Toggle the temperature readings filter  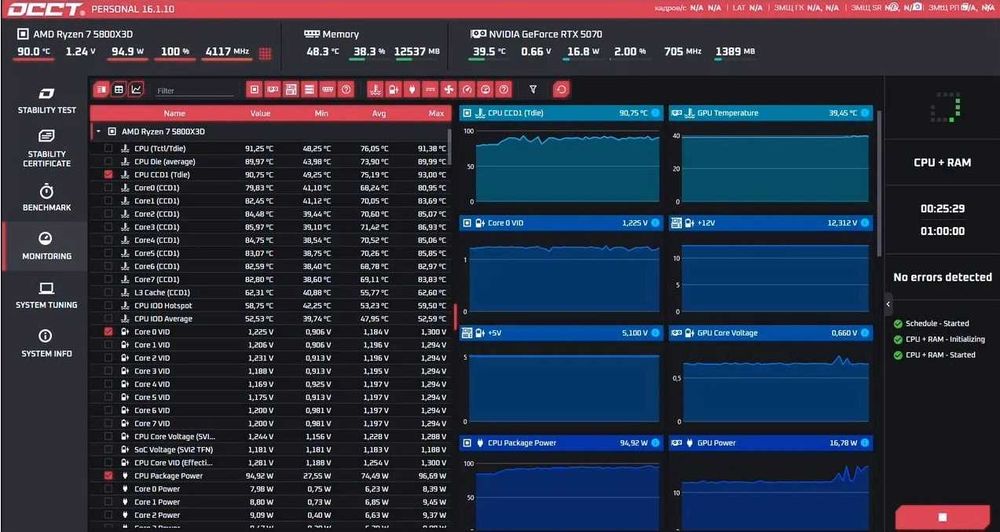point(376,89)
